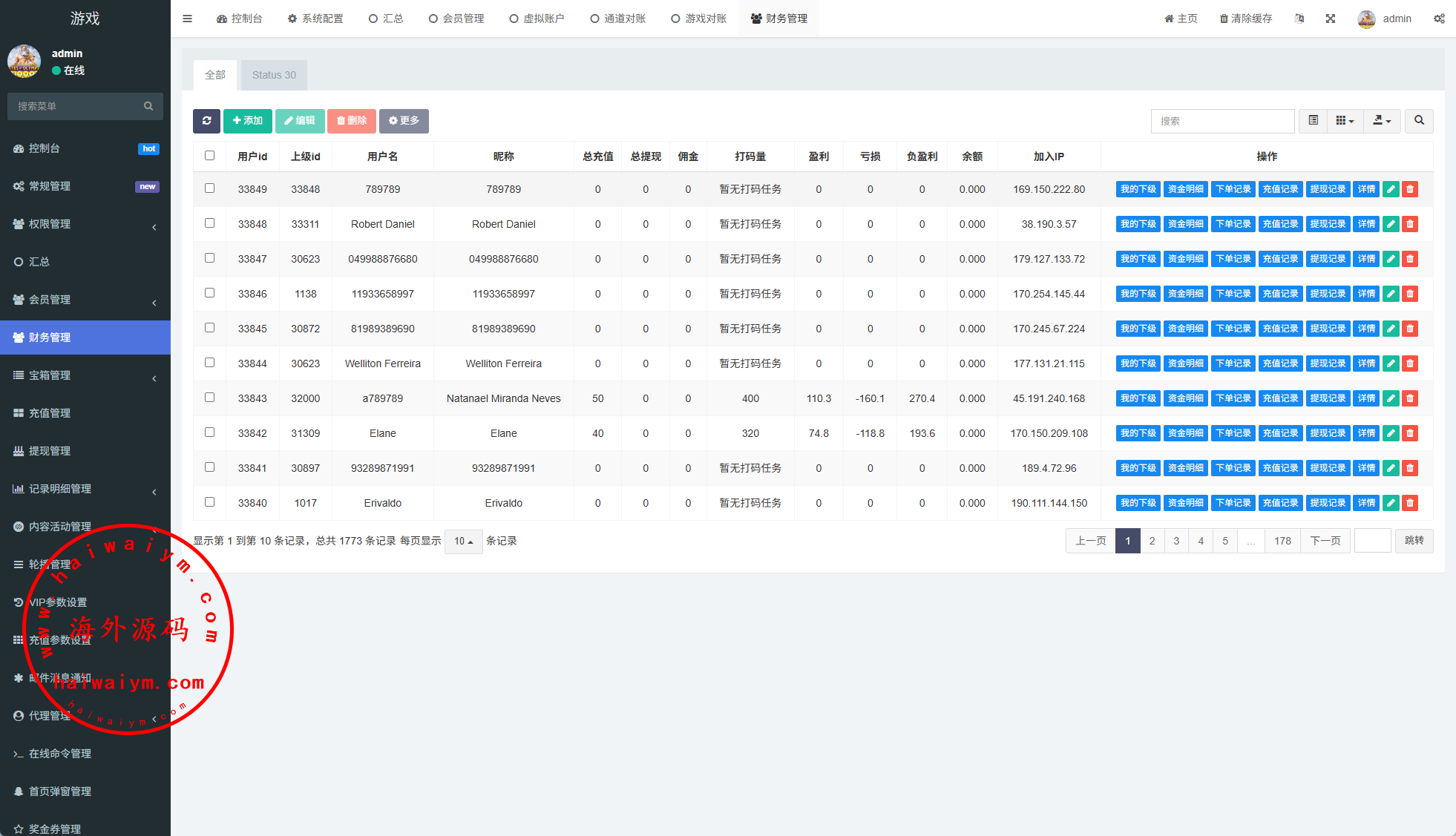The image size is (1456, 836).
Task: Tick the checkbox for user 33848
Action: pos(209,223)
